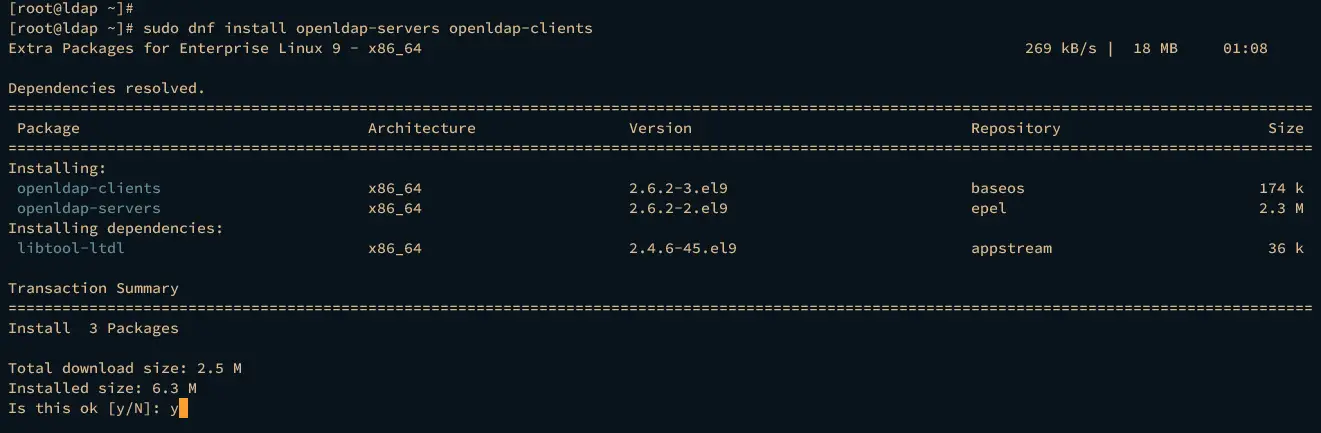Viewport: 1321px width, 433px height.
Task: Click the epel repository entry
Action: [989, 208]
